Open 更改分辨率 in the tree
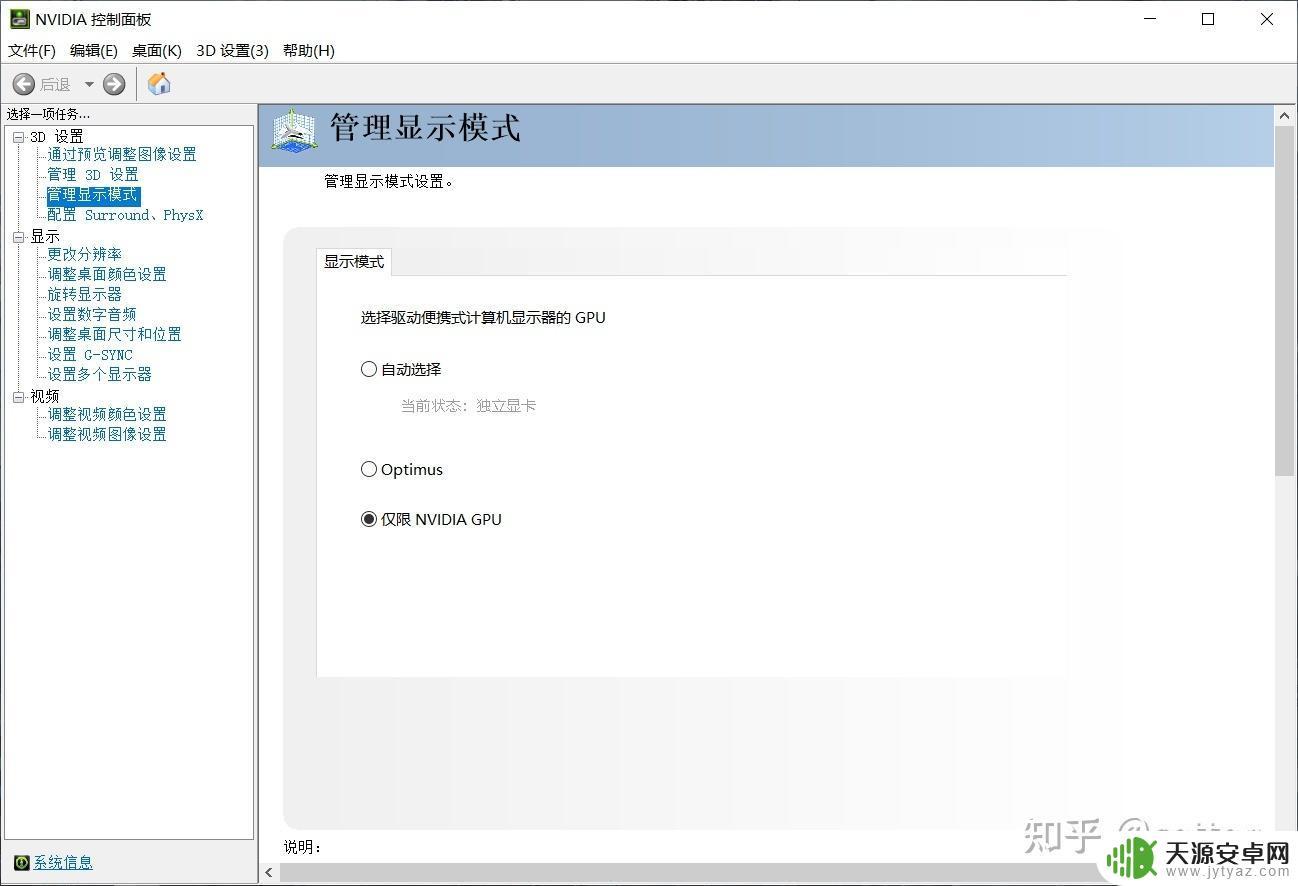This screenshot has height=886, width=1298. pos(85,254)
